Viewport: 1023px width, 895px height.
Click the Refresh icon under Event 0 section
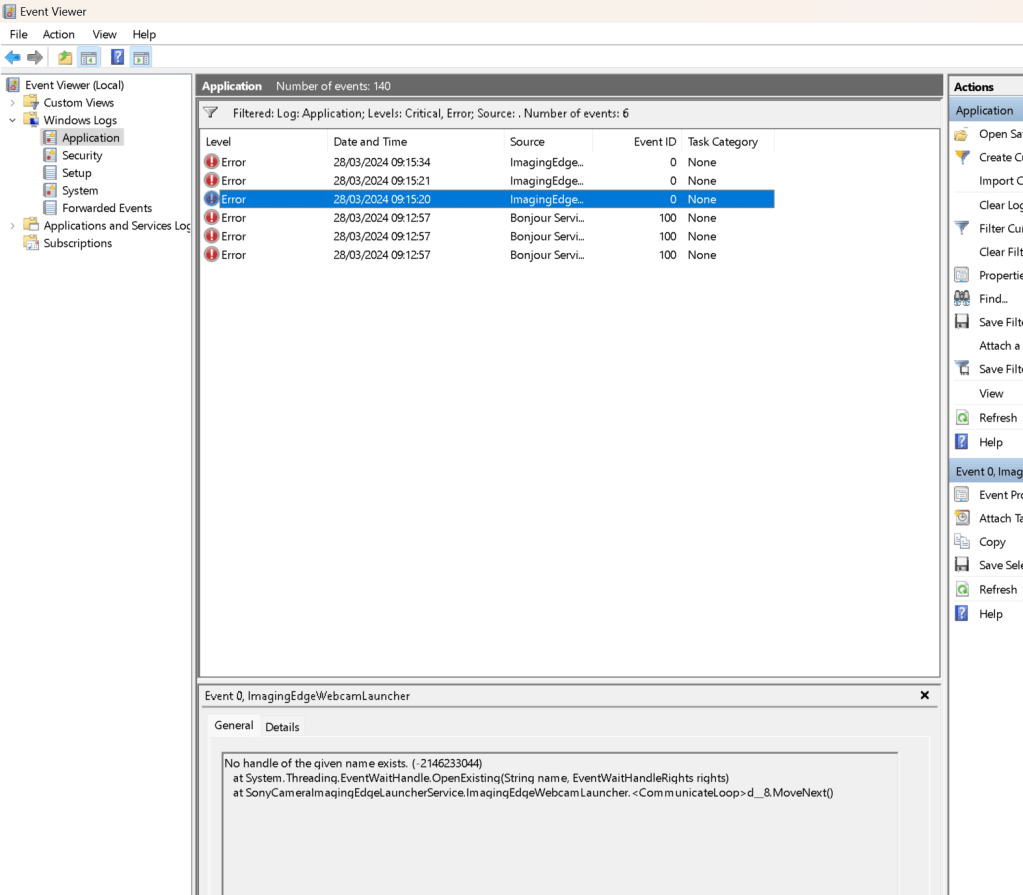pyautogui.click(x=962, y=589)
